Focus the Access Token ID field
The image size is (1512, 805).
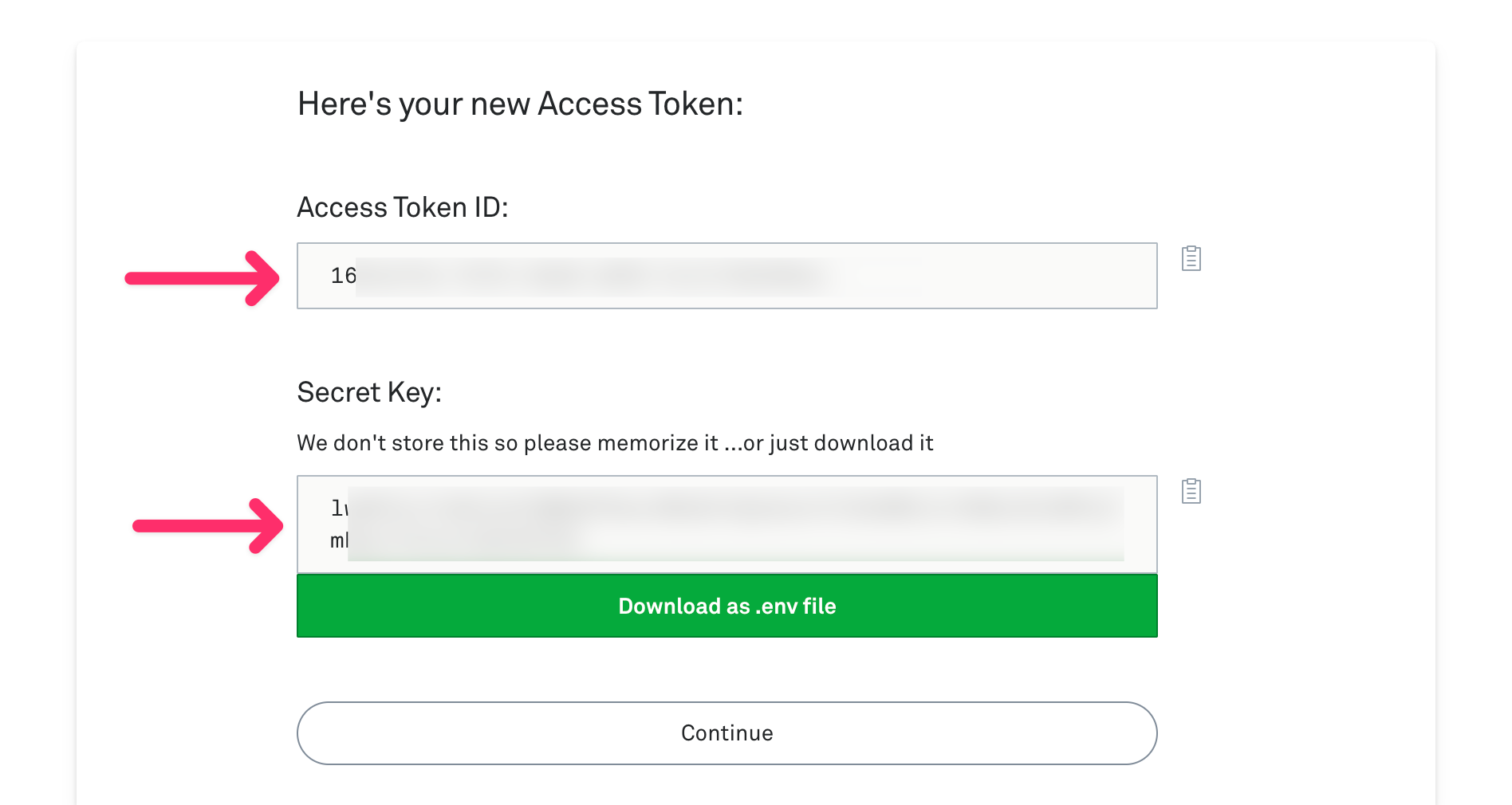(997, 276)
